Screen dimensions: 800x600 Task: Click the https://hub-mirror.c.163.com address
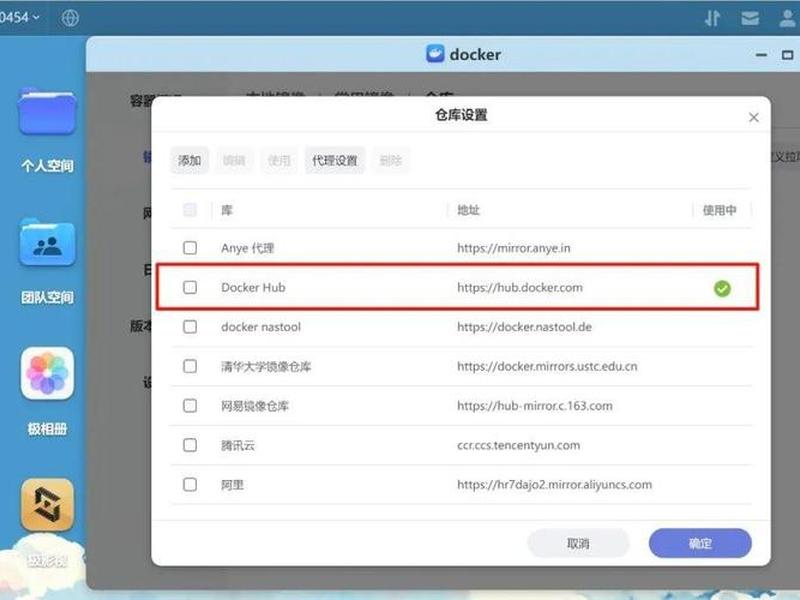point(535,406)
